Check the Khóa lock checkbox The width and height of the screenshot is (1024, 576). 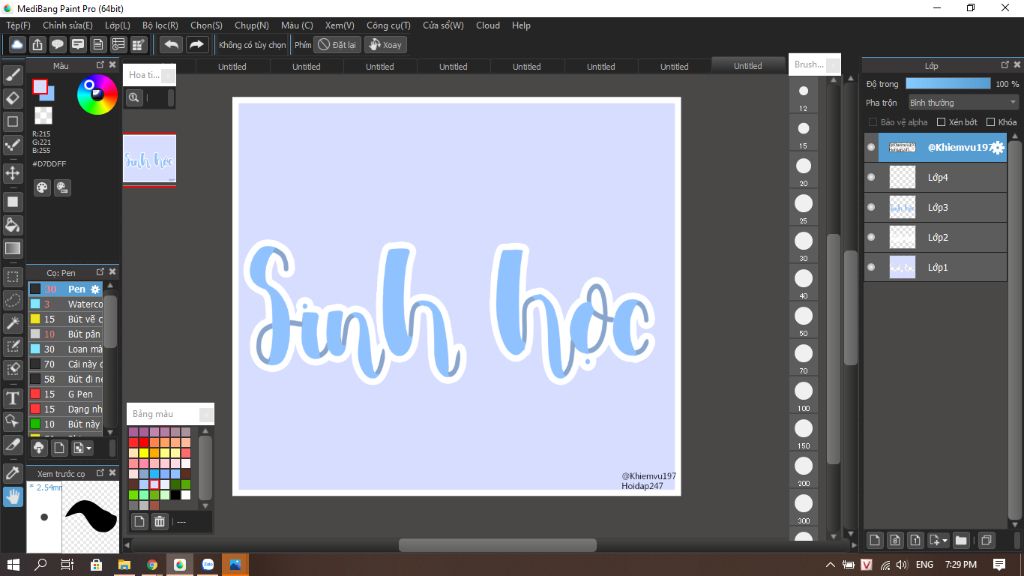coord(990,122)
